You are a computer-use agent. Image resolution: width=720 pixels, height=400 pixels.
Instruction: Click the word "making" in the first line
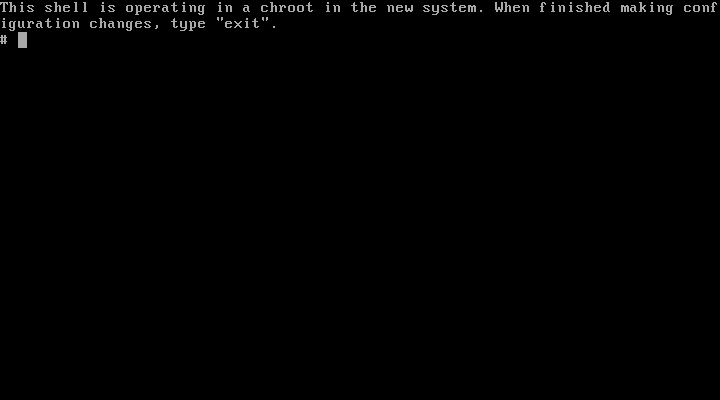(x=647, y=9)
